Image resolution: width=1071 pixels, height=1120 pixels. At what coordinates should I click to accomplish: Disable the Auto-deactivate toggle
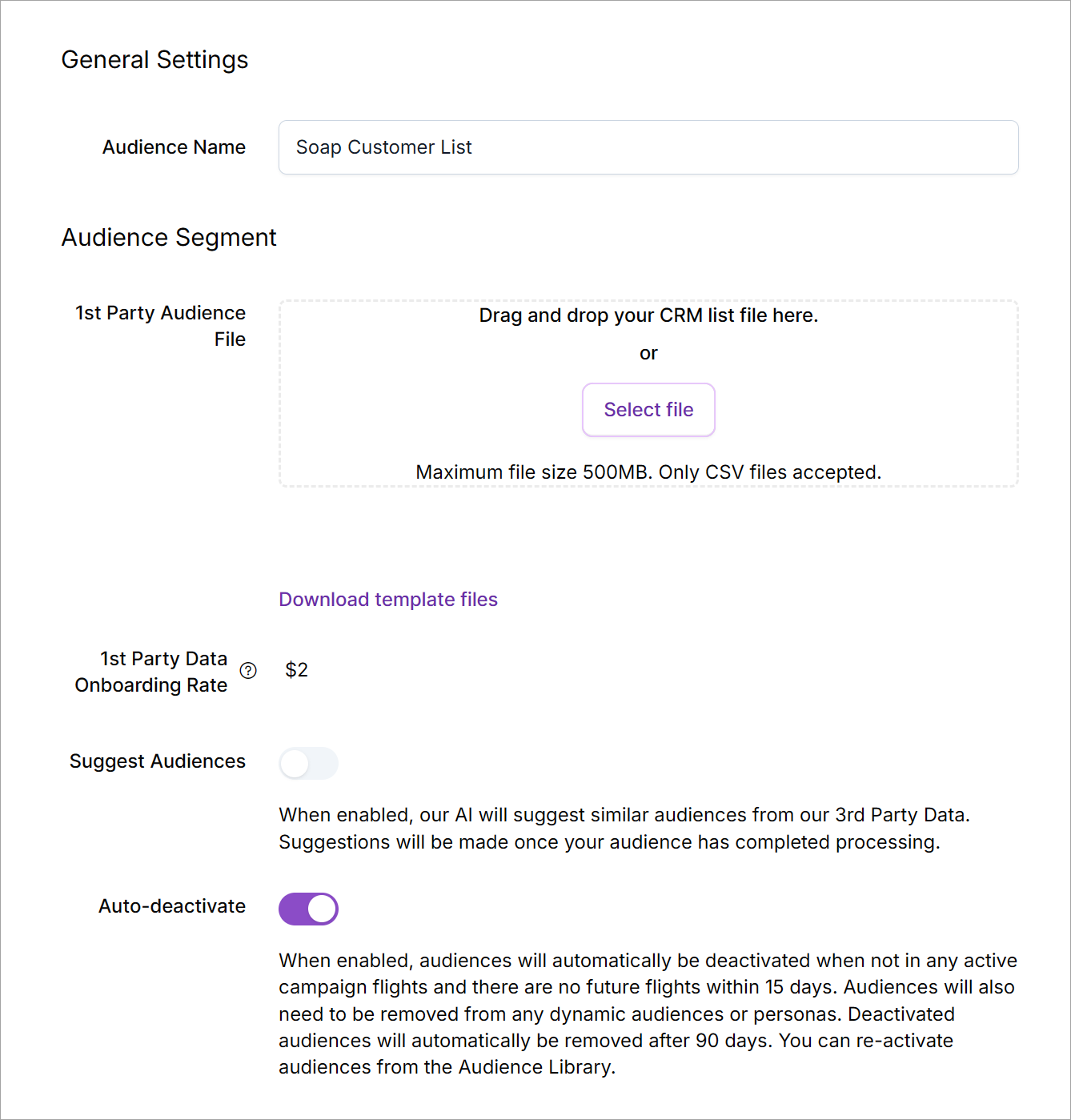point(308,909)
